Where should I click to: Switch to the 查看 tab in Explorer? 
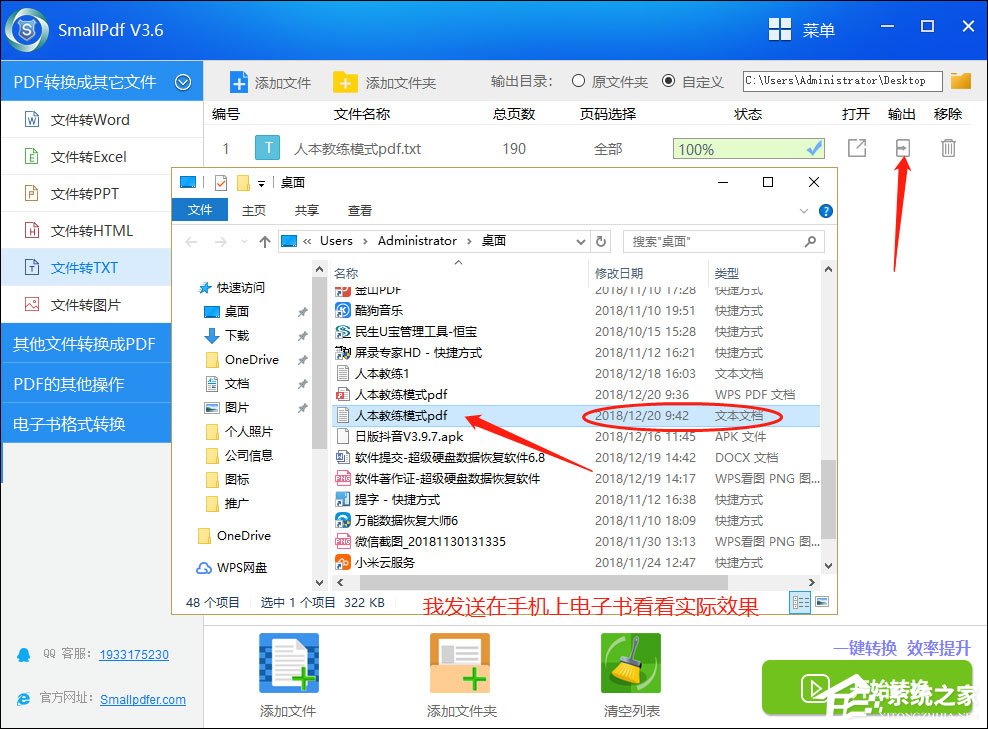(359, 210)
